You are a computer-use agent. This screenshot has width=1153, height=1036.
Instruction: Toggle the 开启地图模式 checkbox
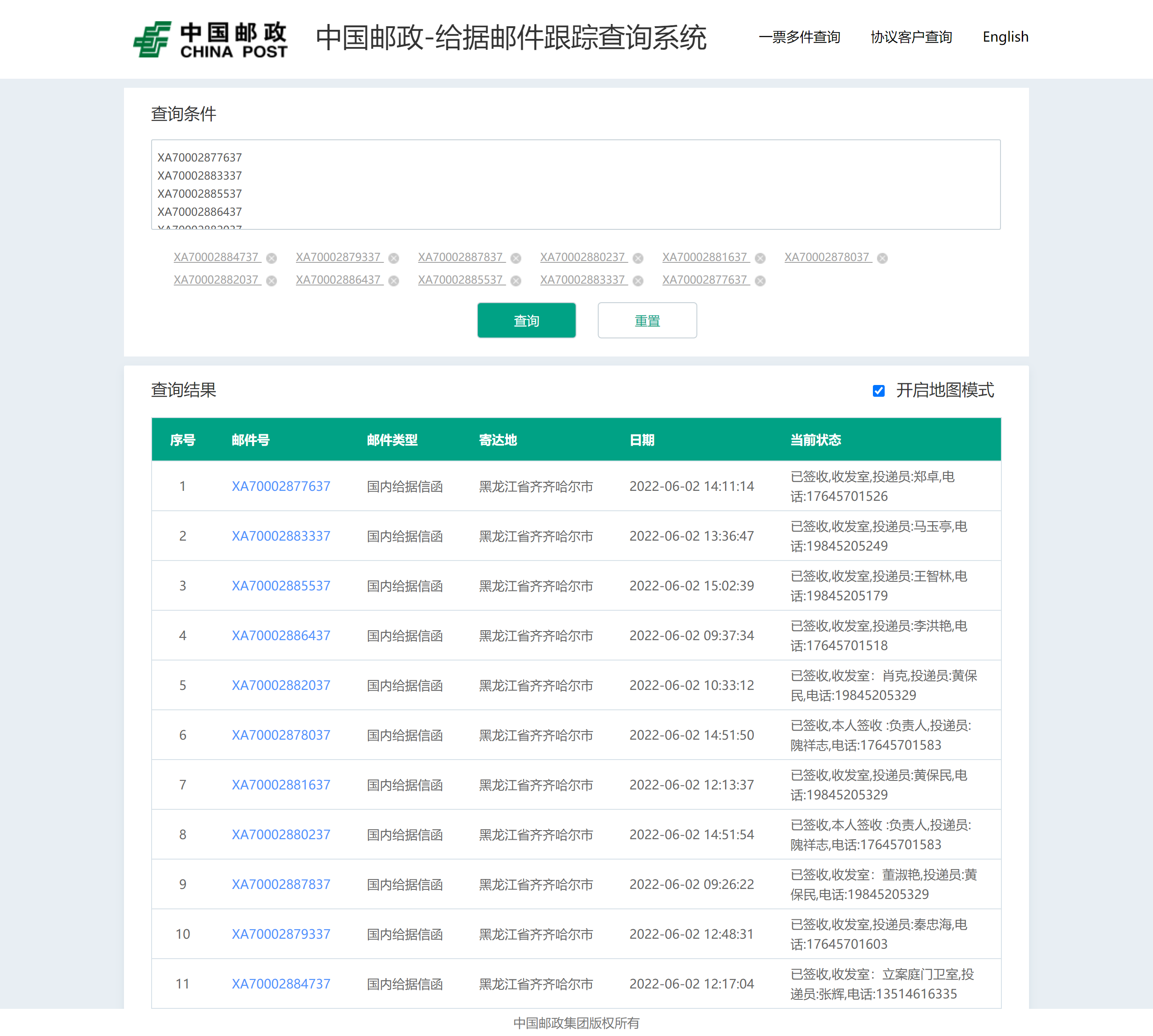coord(879,391)
